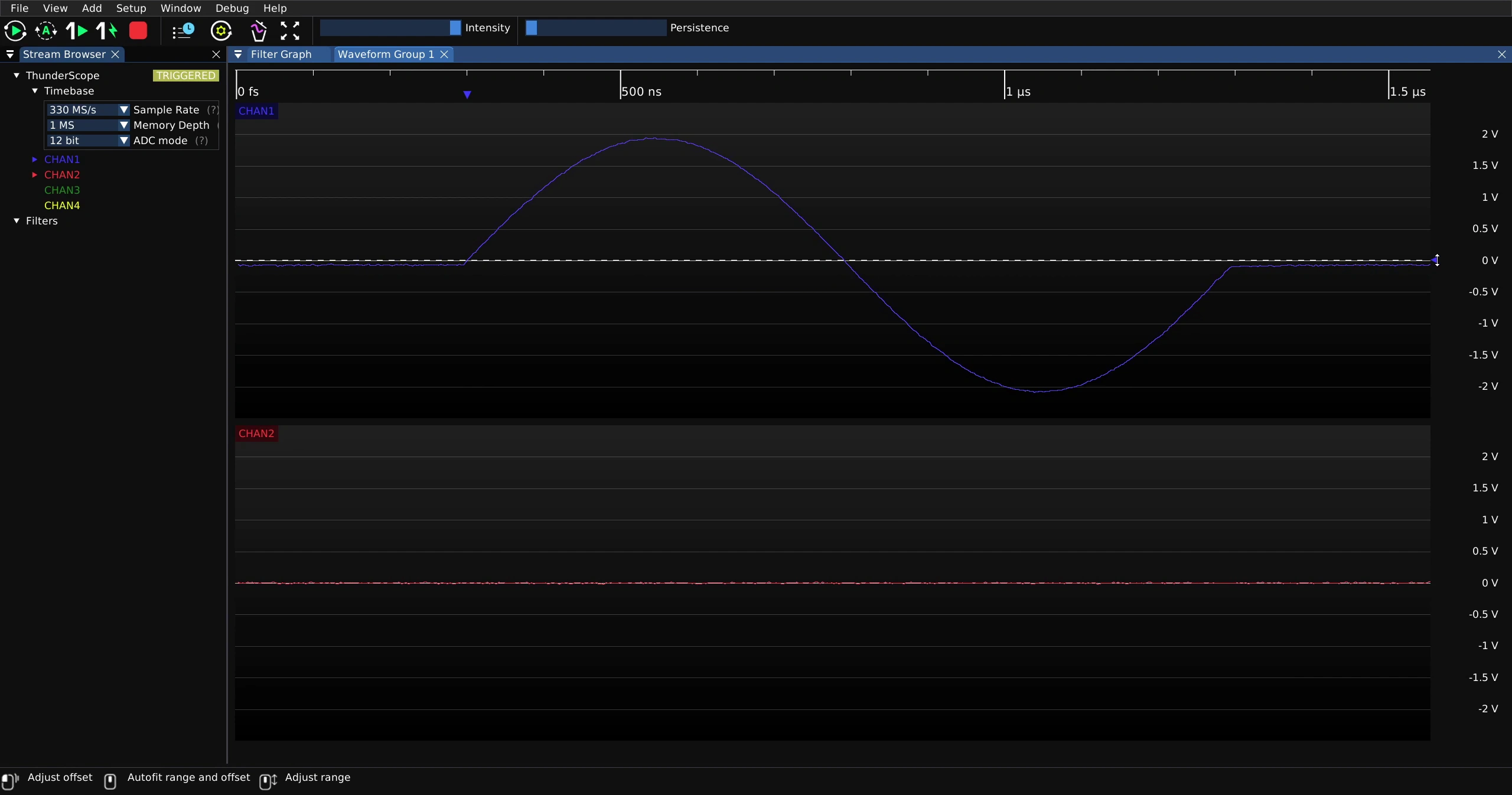
Task: Expand the CHAN1 tree entry
Action: [x=34, y=159]
